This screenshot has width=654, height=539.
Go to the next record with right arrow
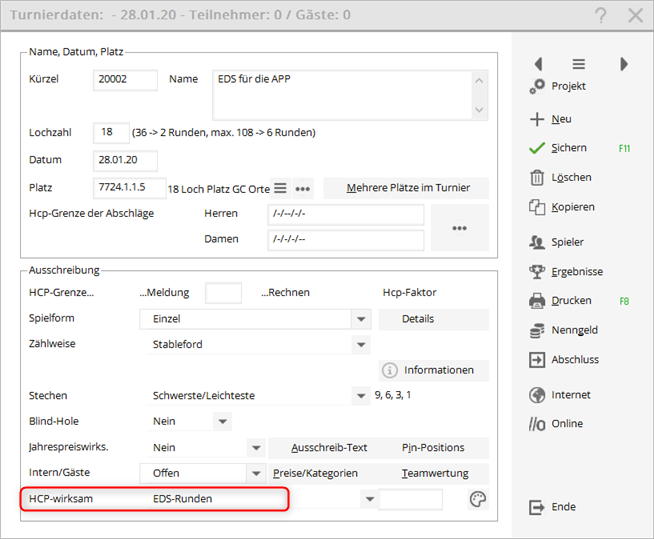(624, 64)
